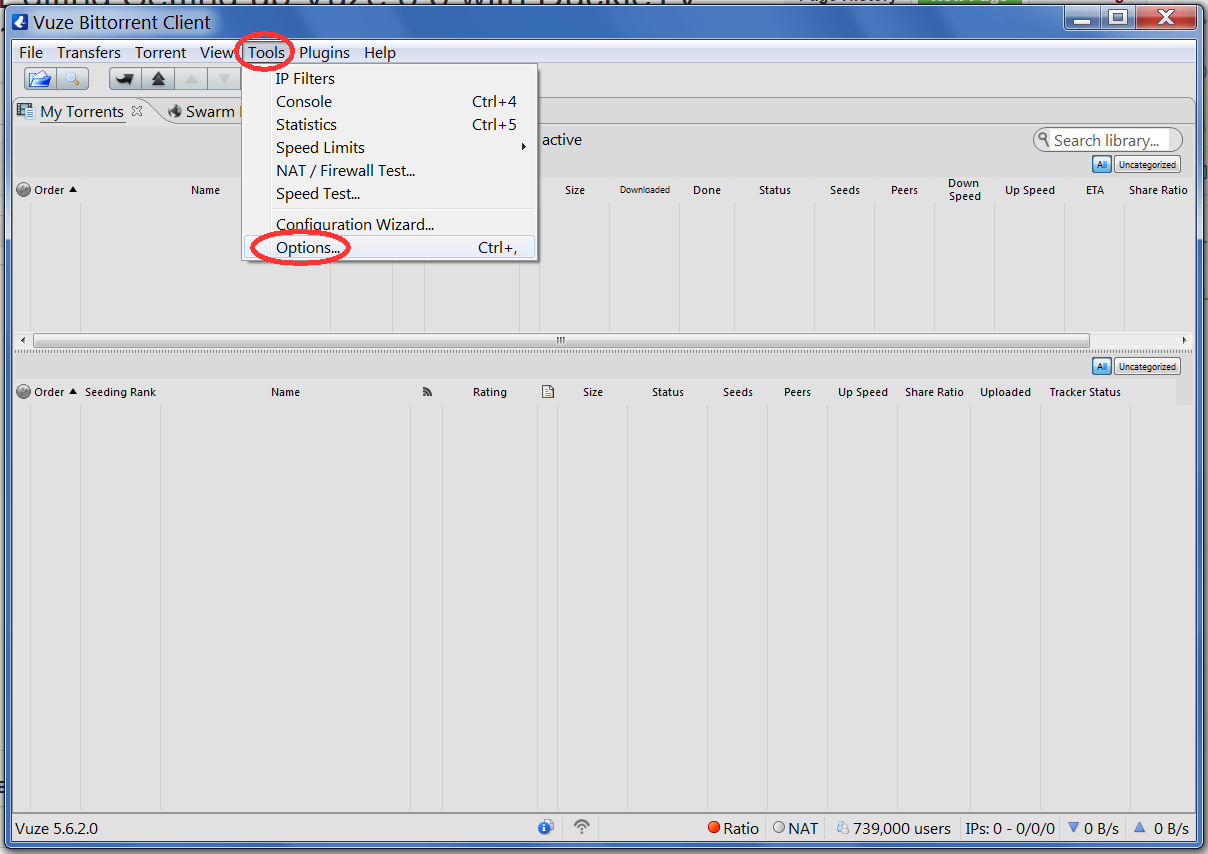This screenshot has height=854, width=1208.
Task: Click the double up-arrow toolbar icon
Action: [158, 79]
